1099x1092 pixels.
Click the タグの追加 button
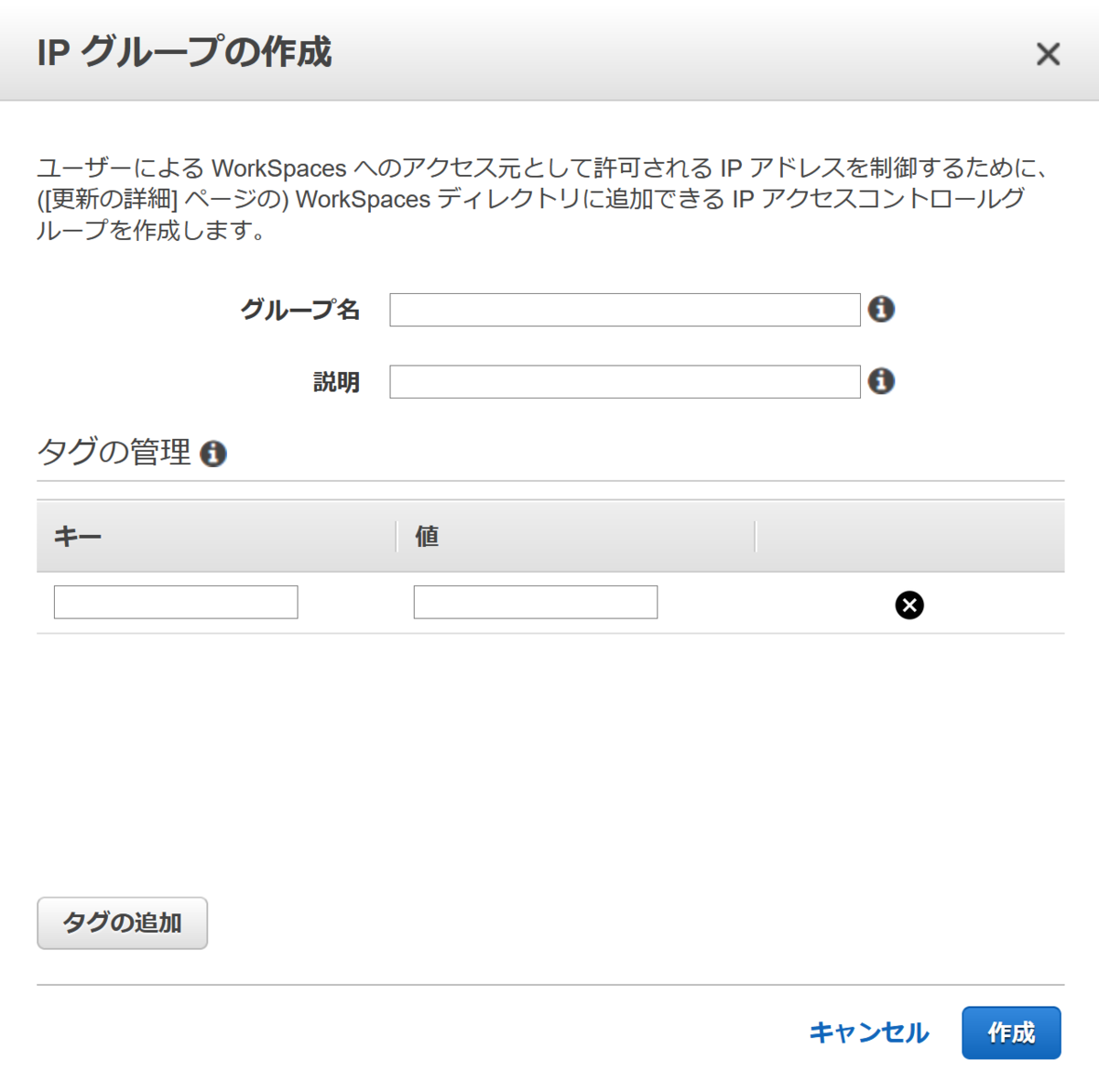tap(123, 923)
